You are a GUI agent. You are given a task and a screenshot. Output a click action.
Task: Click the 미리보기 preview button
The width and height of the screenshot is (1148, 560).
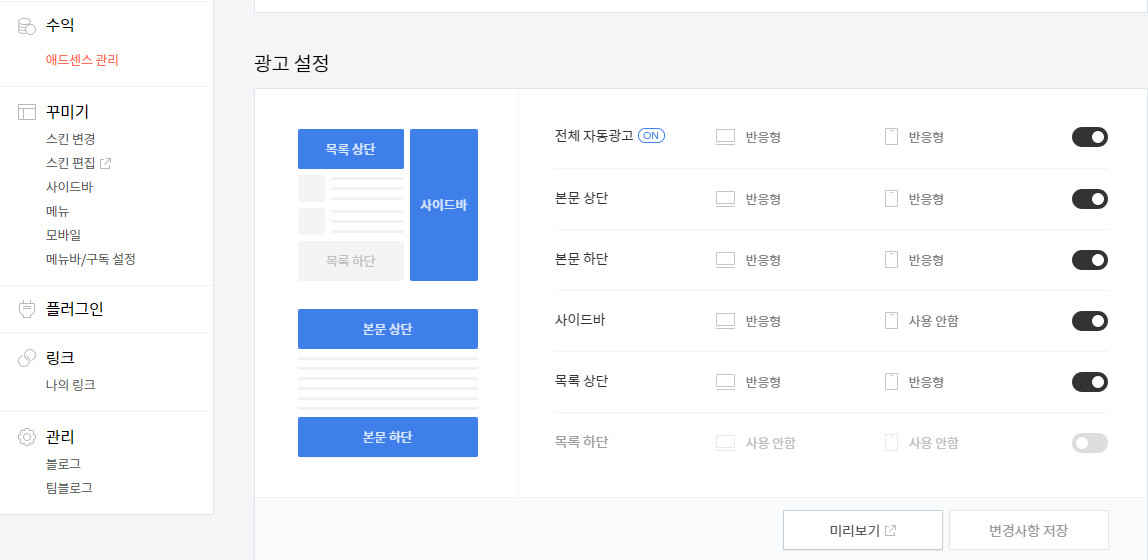862,530
